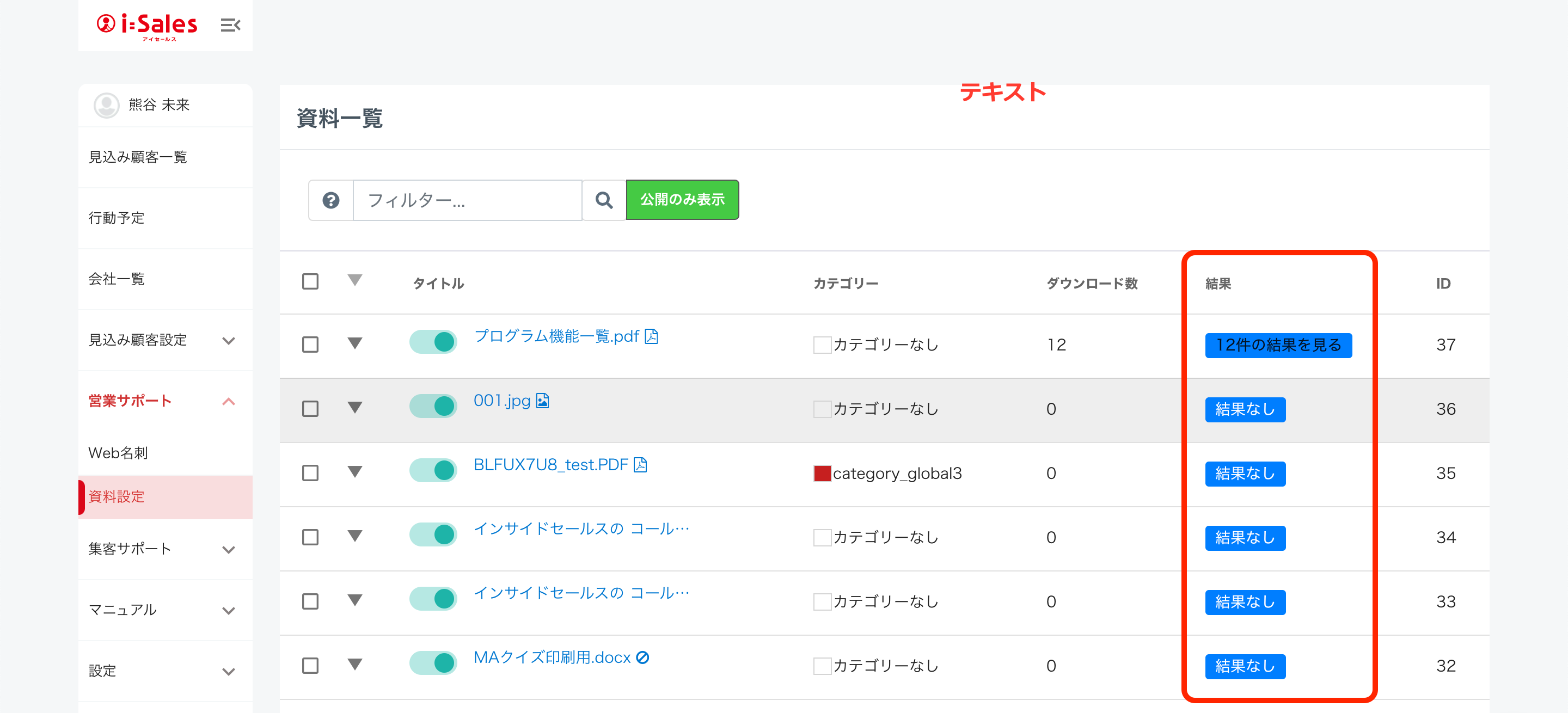Select Web名刺 submenu item
1568x713 pixels.
tap(118, 453)
